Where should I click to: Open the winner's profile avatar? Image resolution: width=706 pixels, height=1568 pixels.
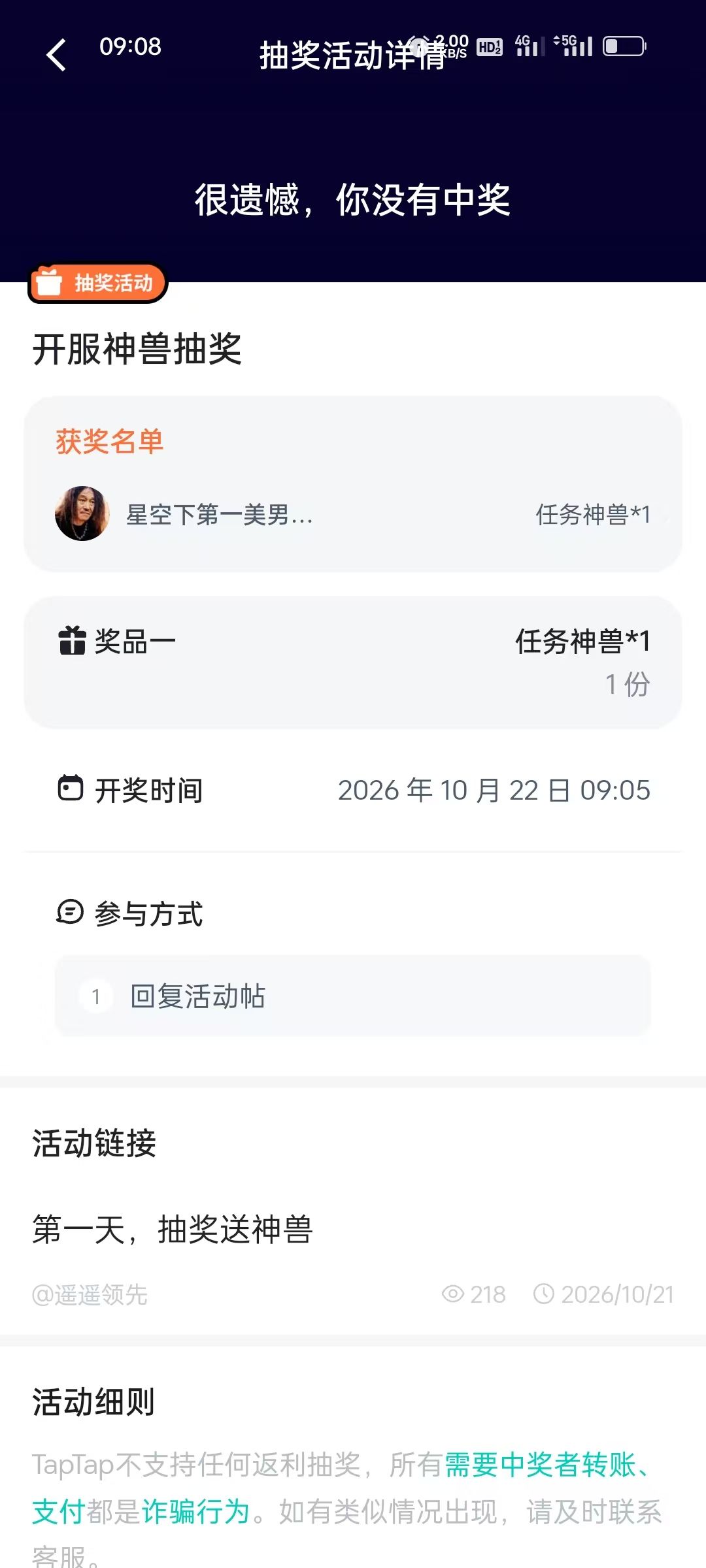tap(82, 514)
